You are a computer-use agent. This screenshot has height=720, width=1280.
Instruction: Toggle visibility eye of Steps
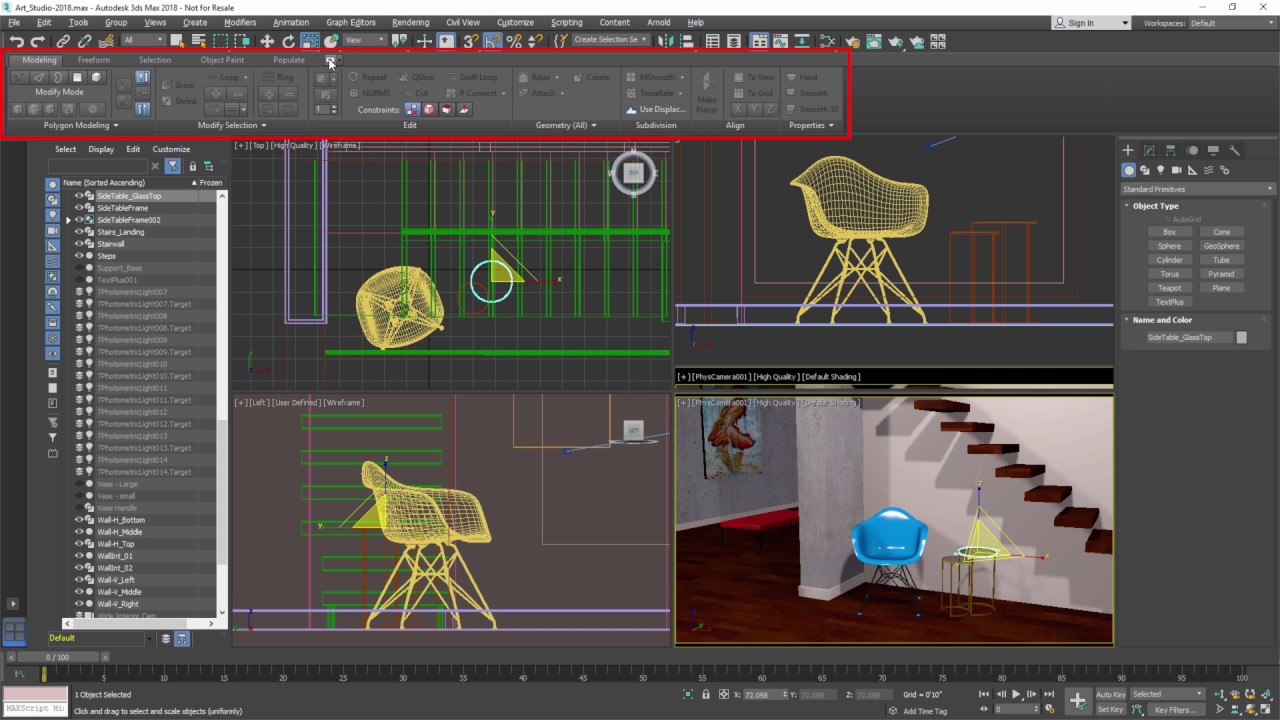pyautogui.click(x=79, y=256)
